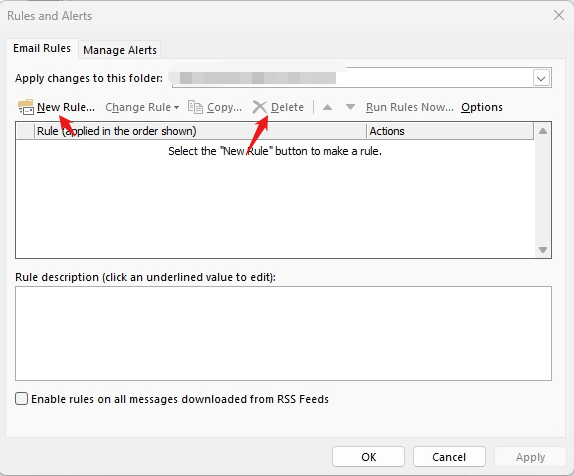
Task: Click the "Apply changes to this folder:" label
Action: [x=89, y=78]
